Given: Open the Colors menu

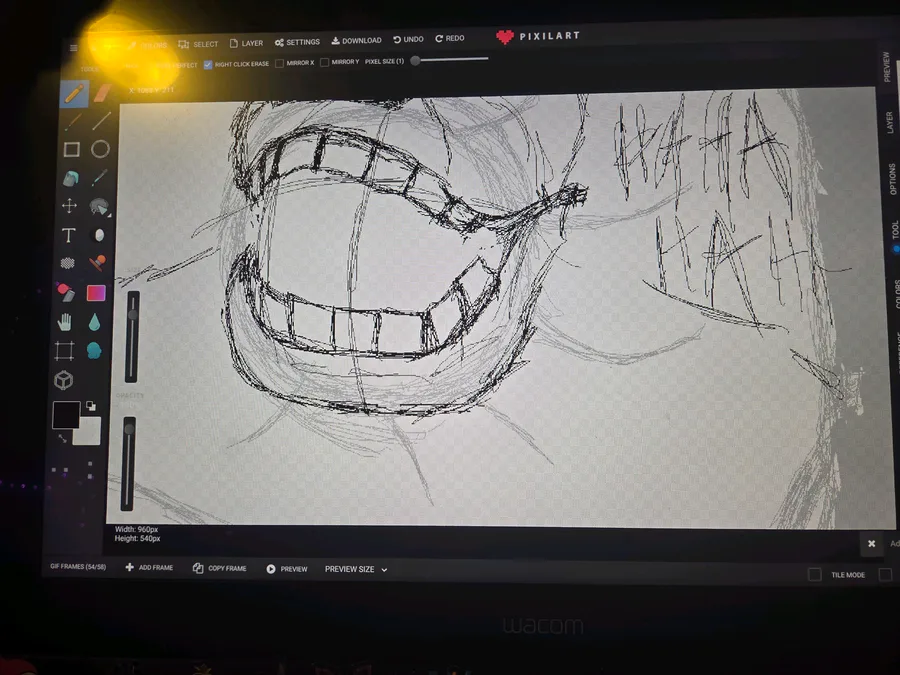Looking at the screenshot, I should (x=148, y=45).
